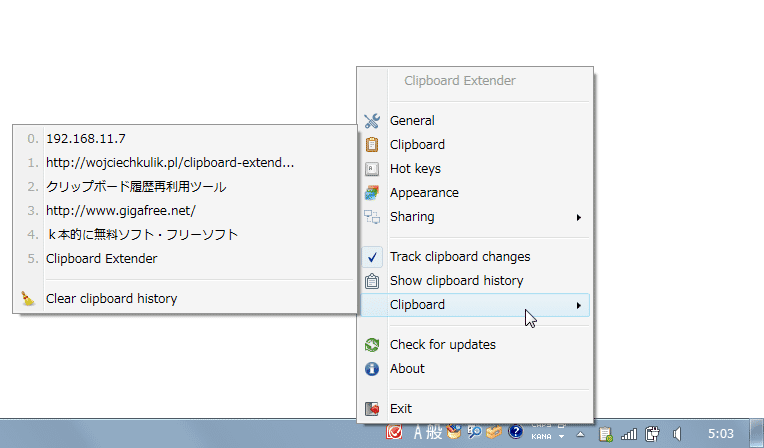
Task: Open the About entry
Action: 475,369
